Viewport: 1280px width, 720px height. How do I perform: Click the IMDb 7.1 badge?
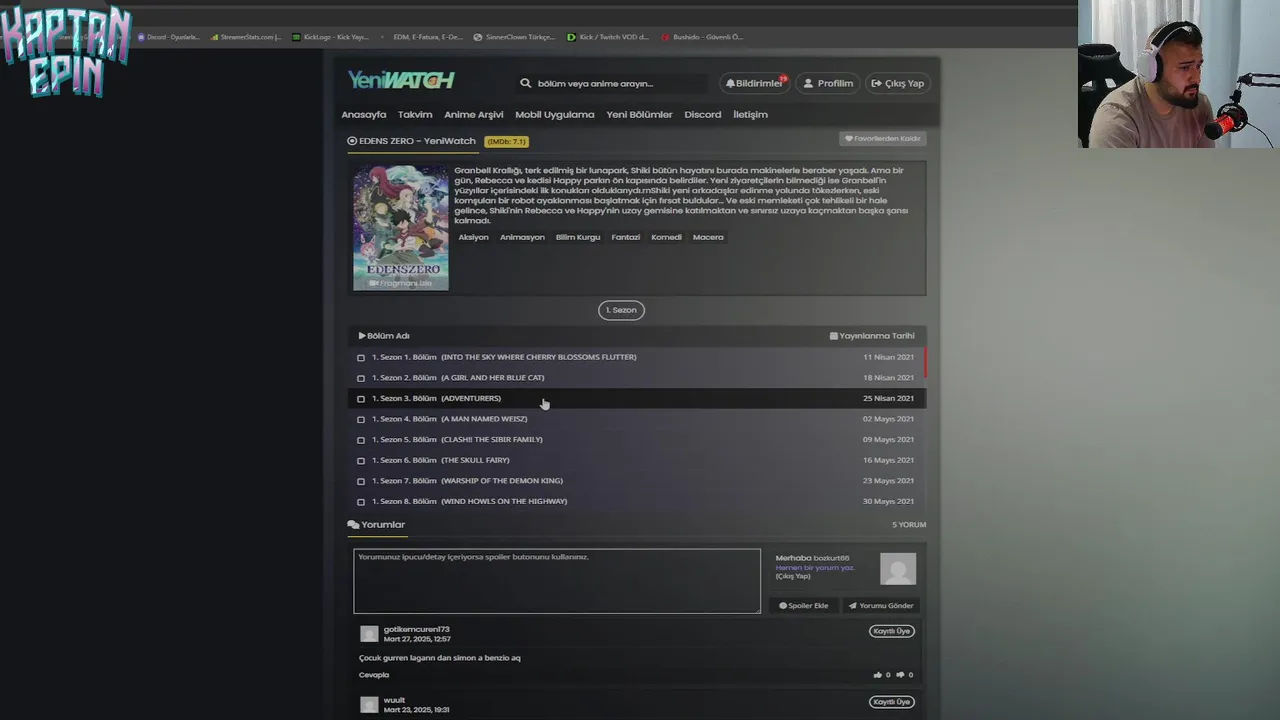pos(506,141)
